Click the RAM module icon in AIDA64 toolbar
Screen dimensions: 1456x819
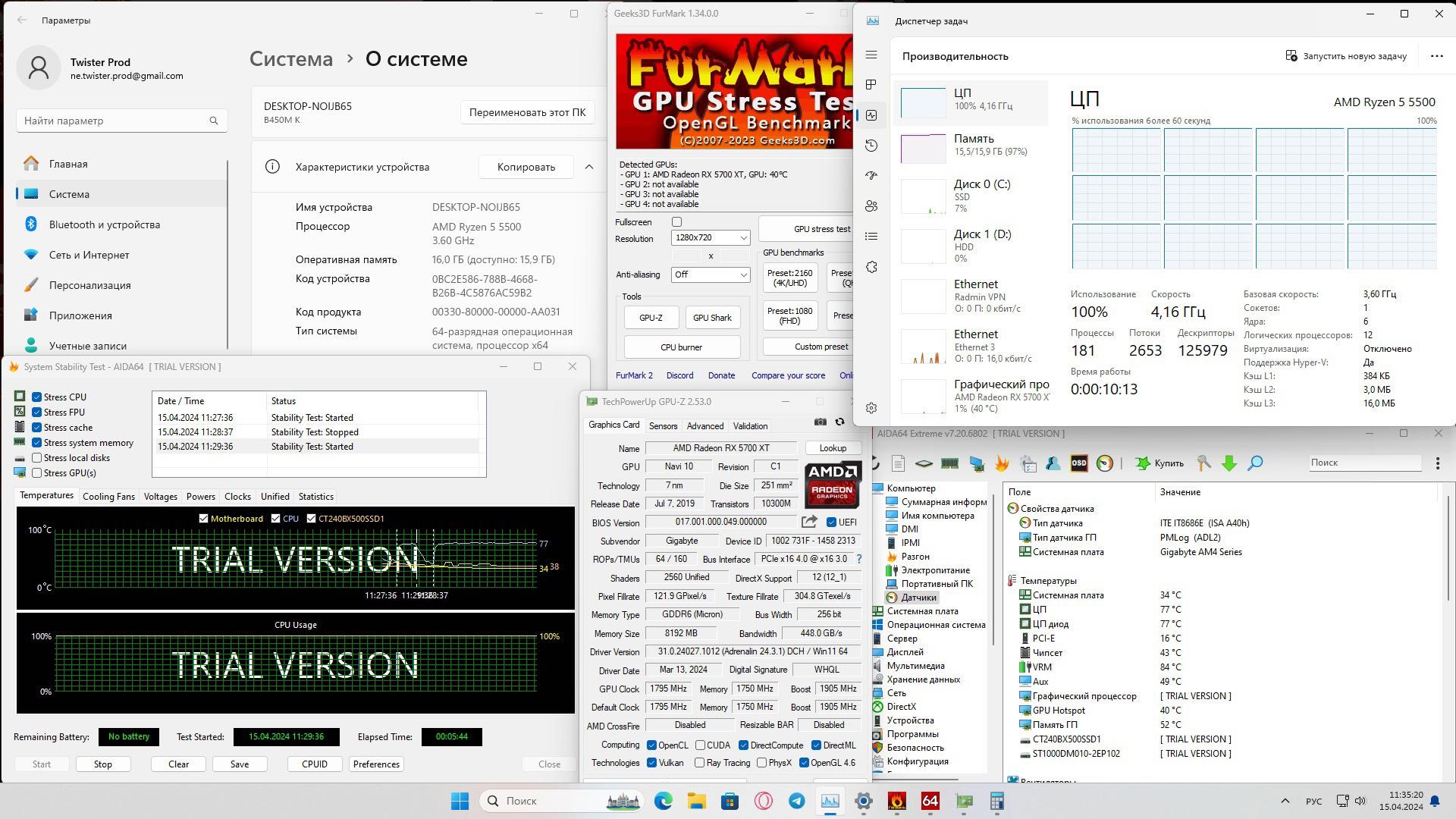(x=949, y=463)
